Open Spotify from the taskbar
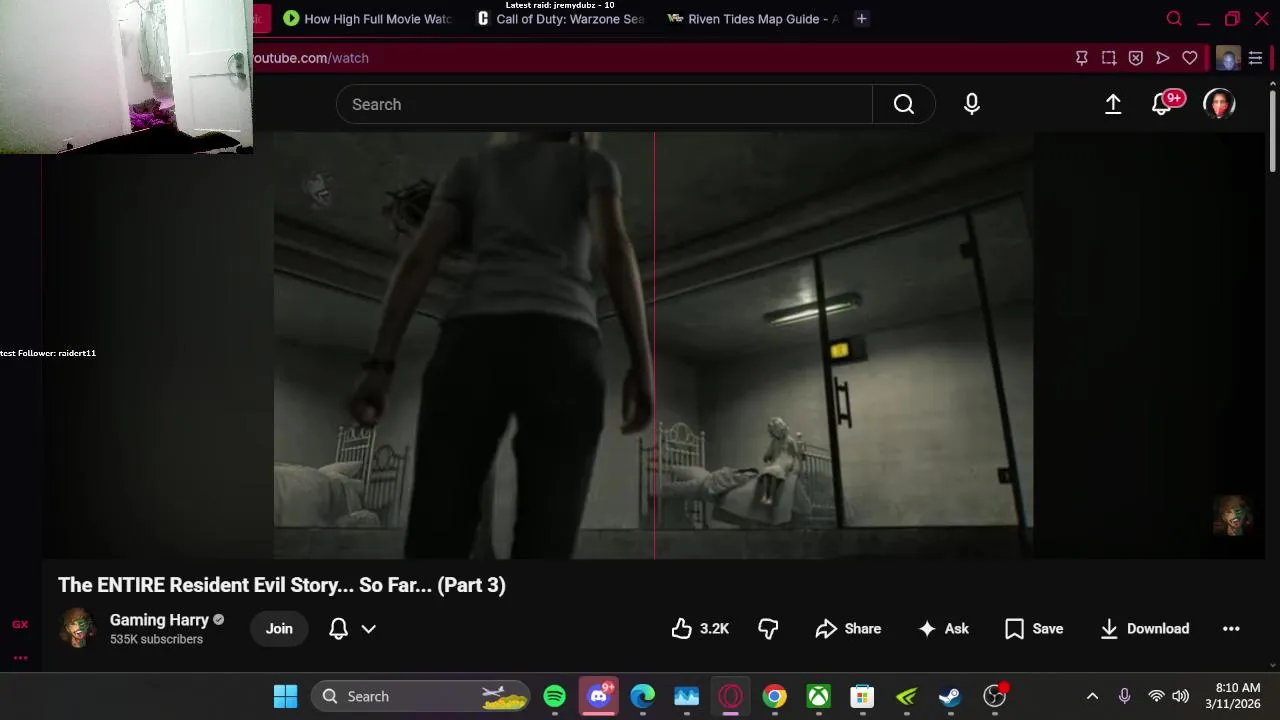1280x720 pixels. [555, 696]
